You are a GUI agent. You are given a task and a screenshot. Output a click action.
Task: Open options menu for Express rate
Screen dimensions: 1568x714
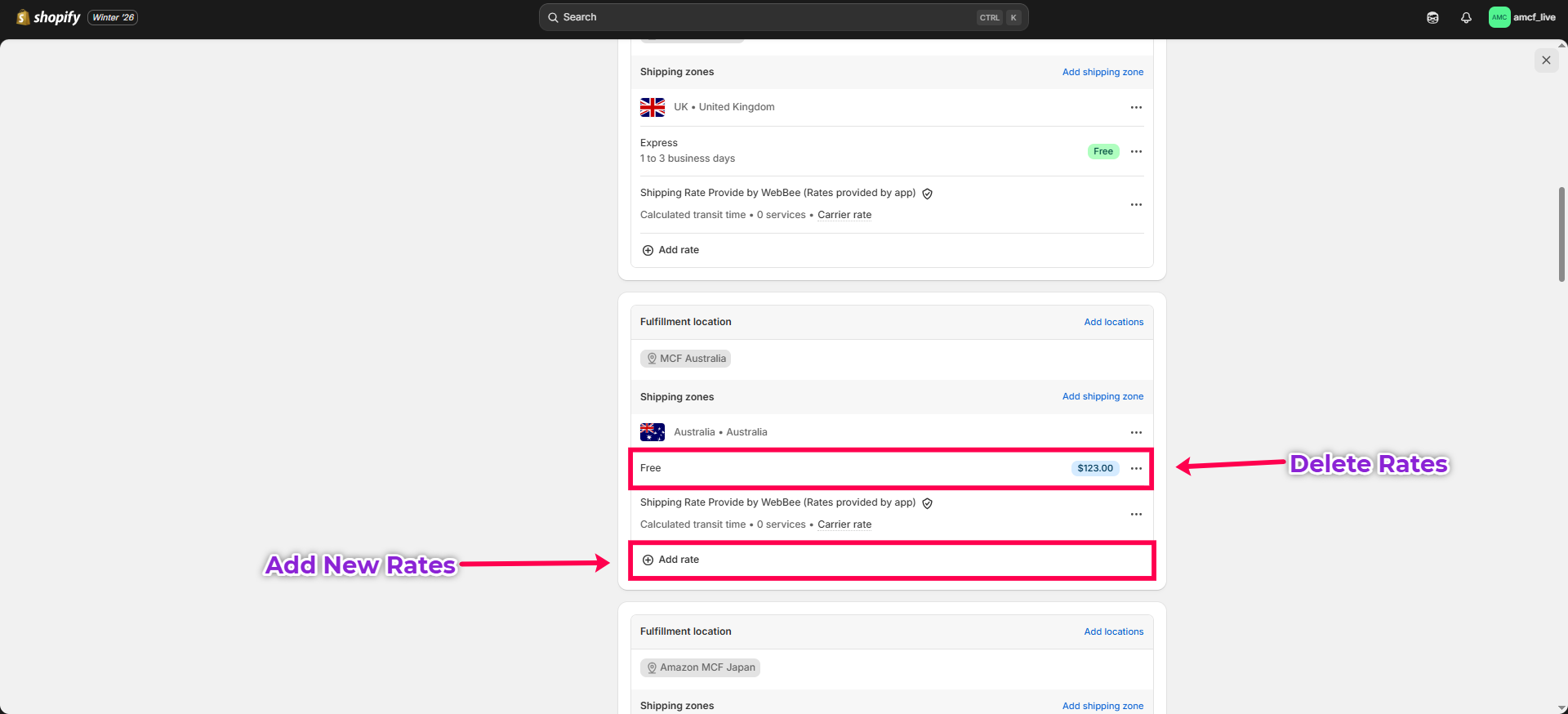(1136, 151)
